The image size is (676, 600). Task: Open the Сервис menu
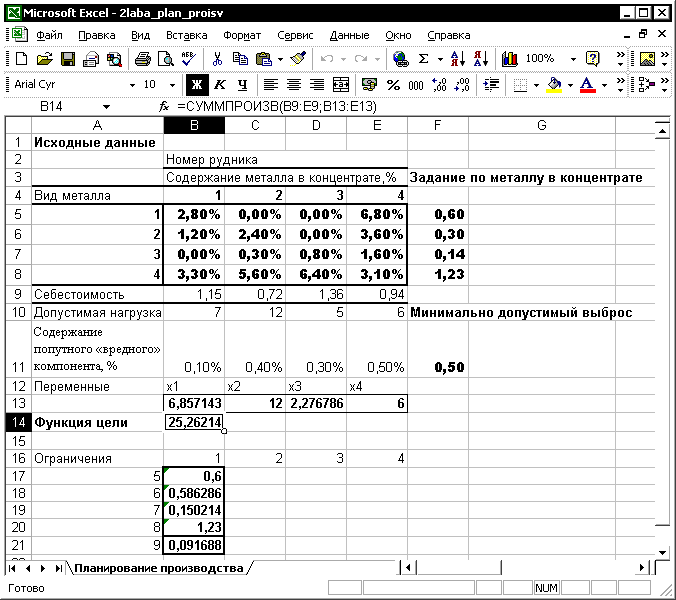click(x=295, y=35)
